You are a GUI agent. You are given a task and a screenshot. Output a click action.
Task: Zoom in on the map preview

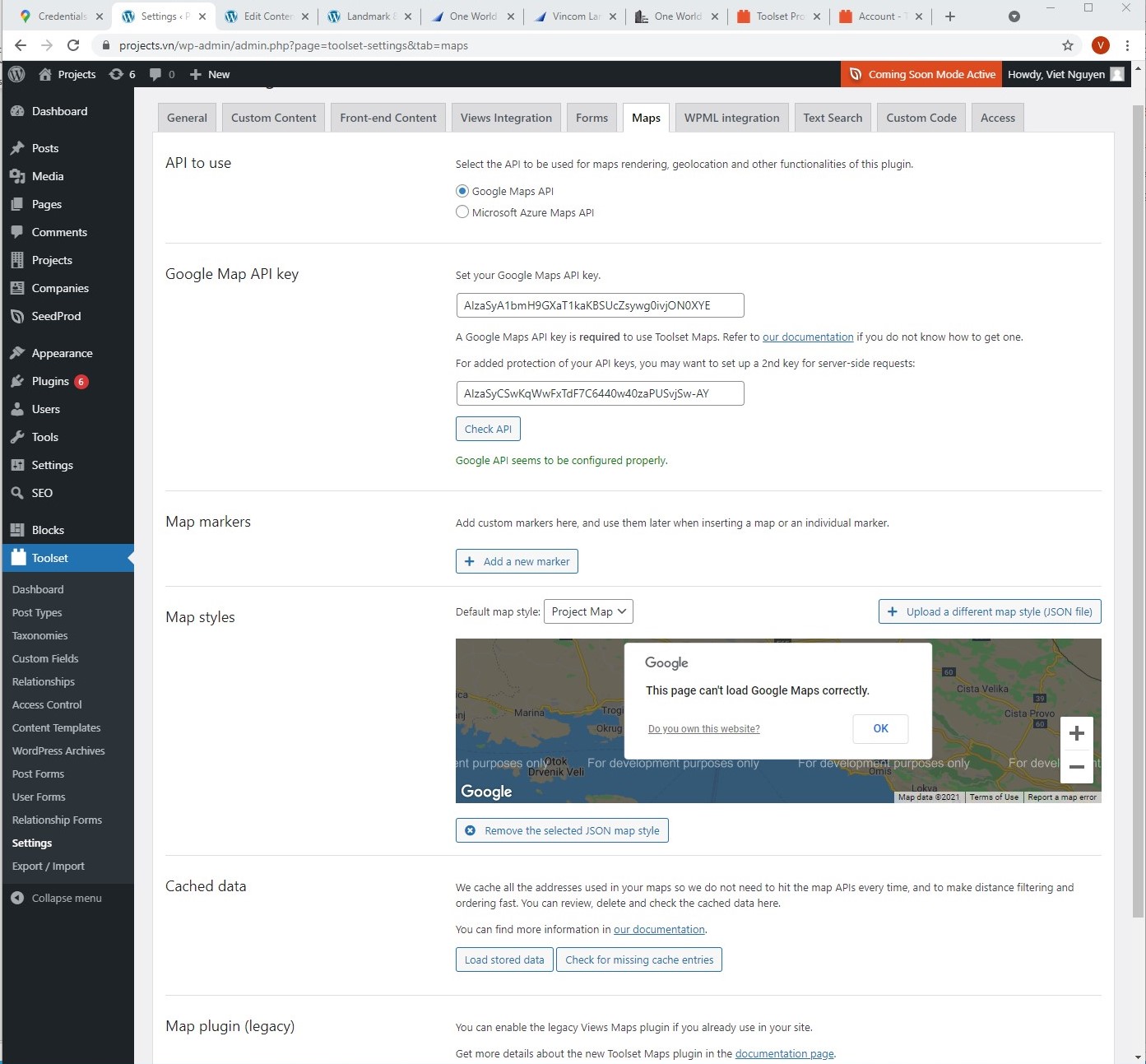pos(1076,733)
